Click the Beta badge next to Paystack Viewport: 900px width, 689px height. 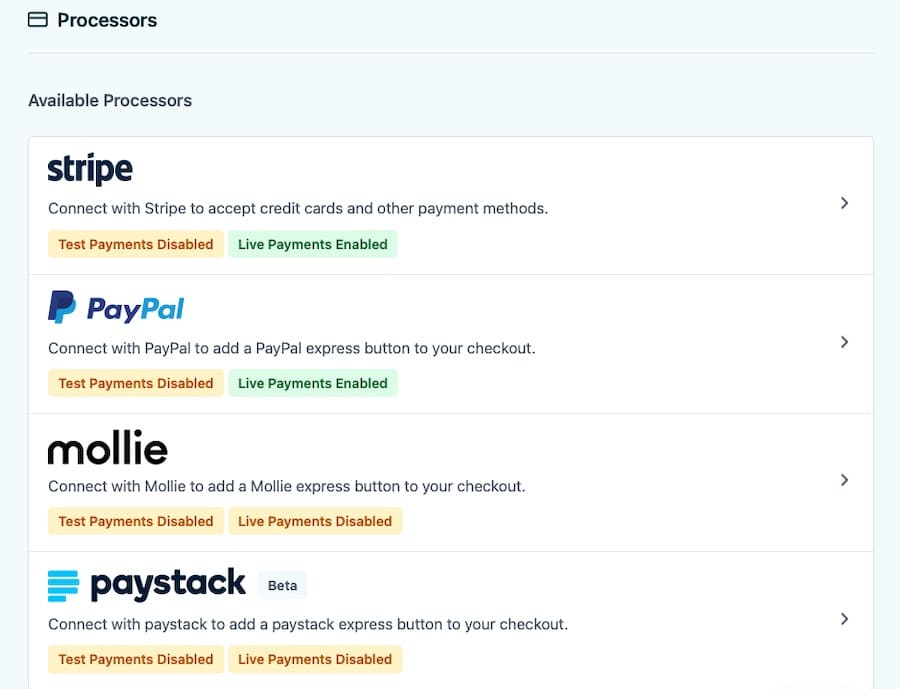(282, 585)
